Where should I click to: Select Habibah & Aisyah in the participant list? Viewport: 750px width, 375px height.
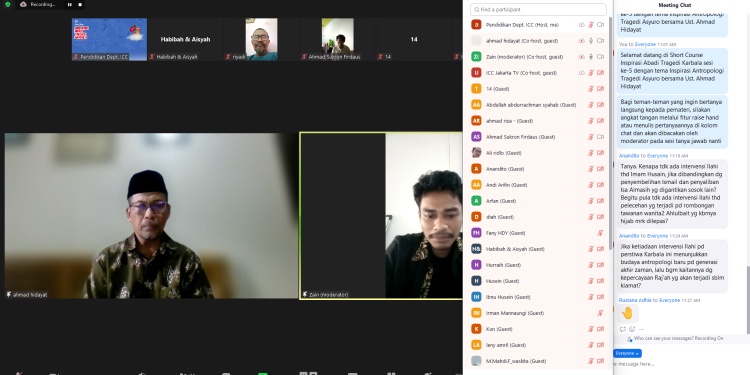tap(538, 249)
